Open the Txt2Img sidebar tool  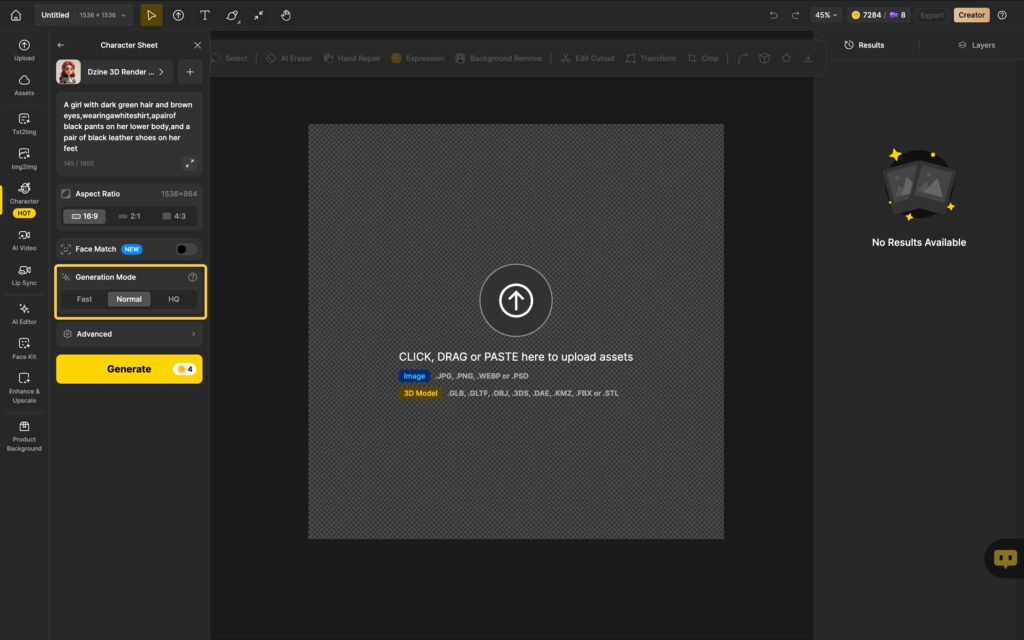click(24, 123)
